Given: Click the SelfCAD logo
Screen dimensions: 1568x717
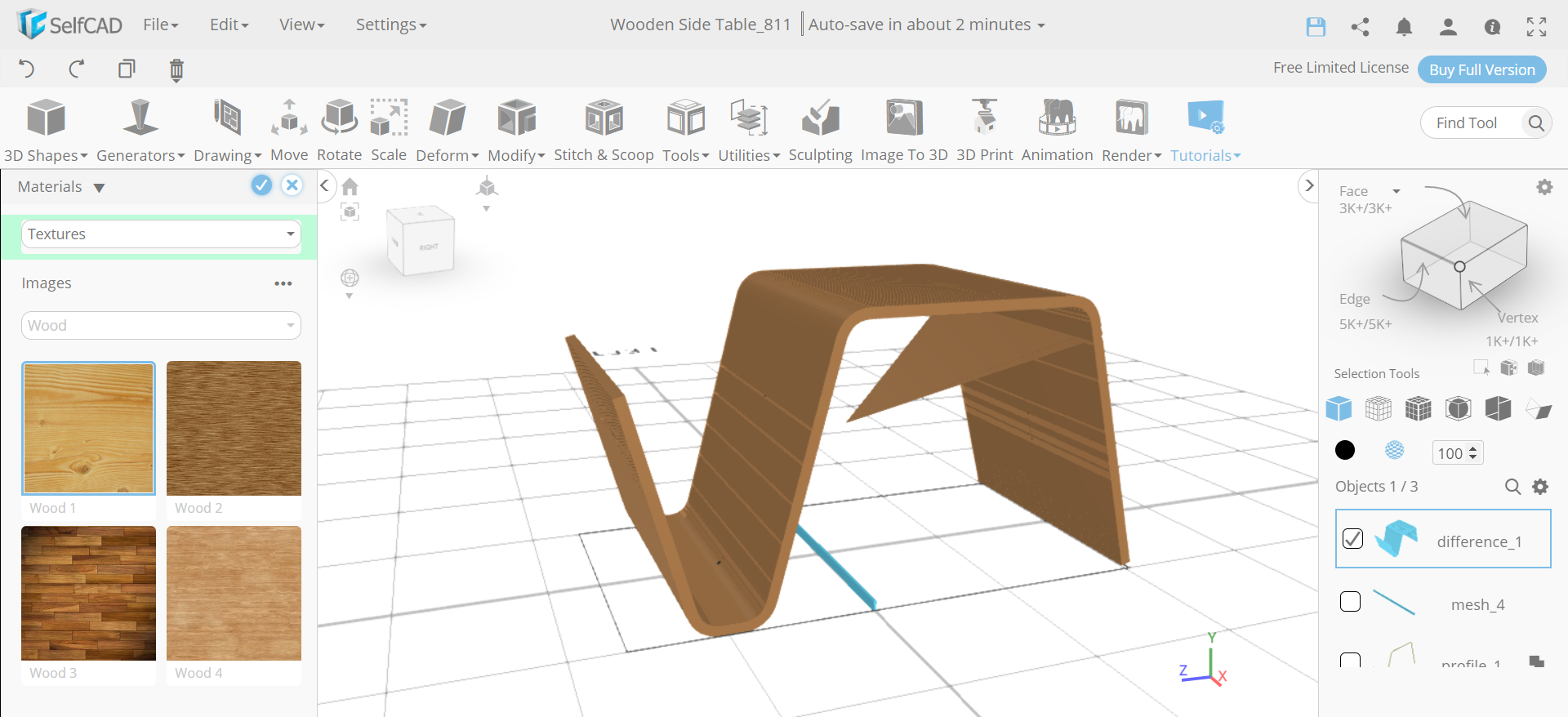Looking at the screenshot, I should tap(69, 24).
